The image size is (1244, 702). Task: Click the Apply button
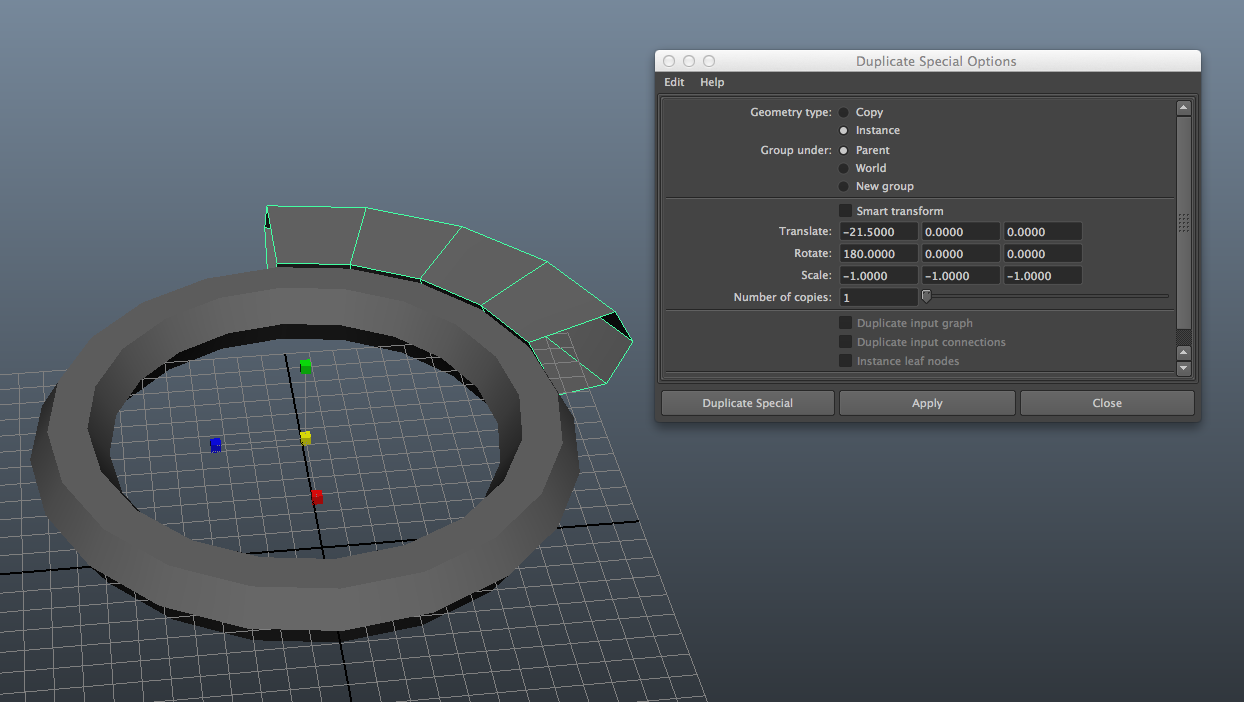[927, 403]
